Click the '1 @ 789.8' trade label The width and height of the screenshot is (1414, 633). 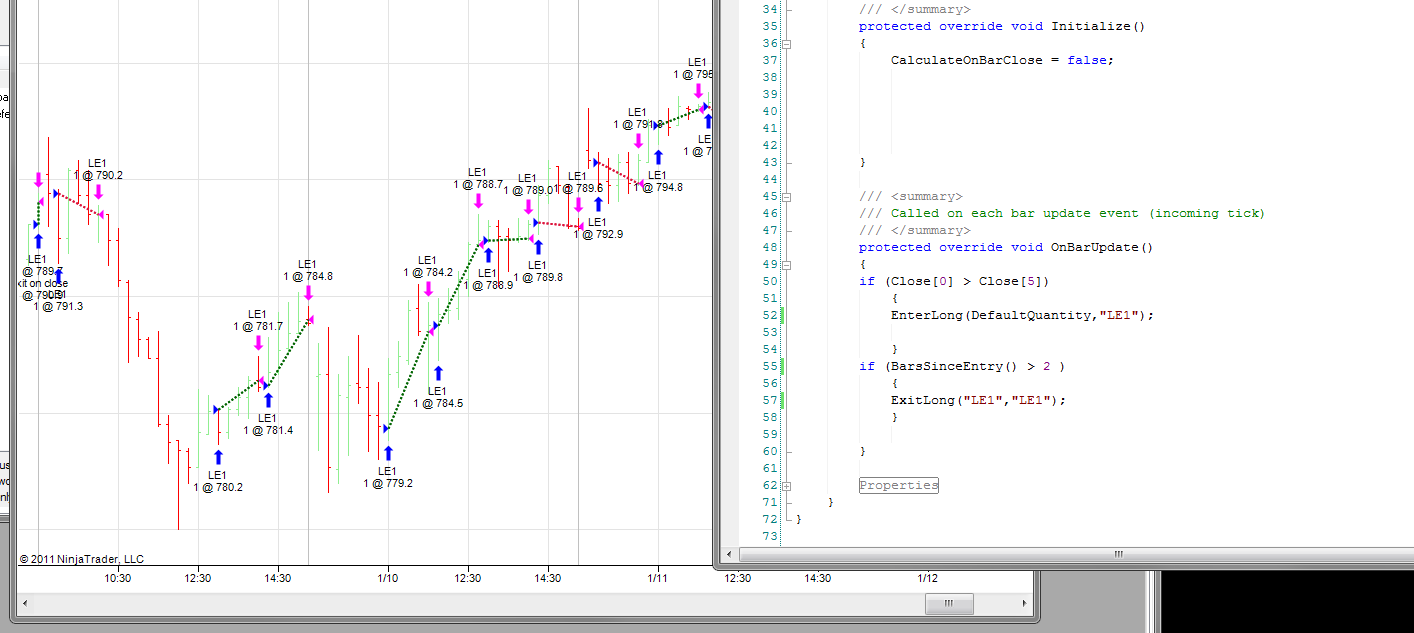538,278
